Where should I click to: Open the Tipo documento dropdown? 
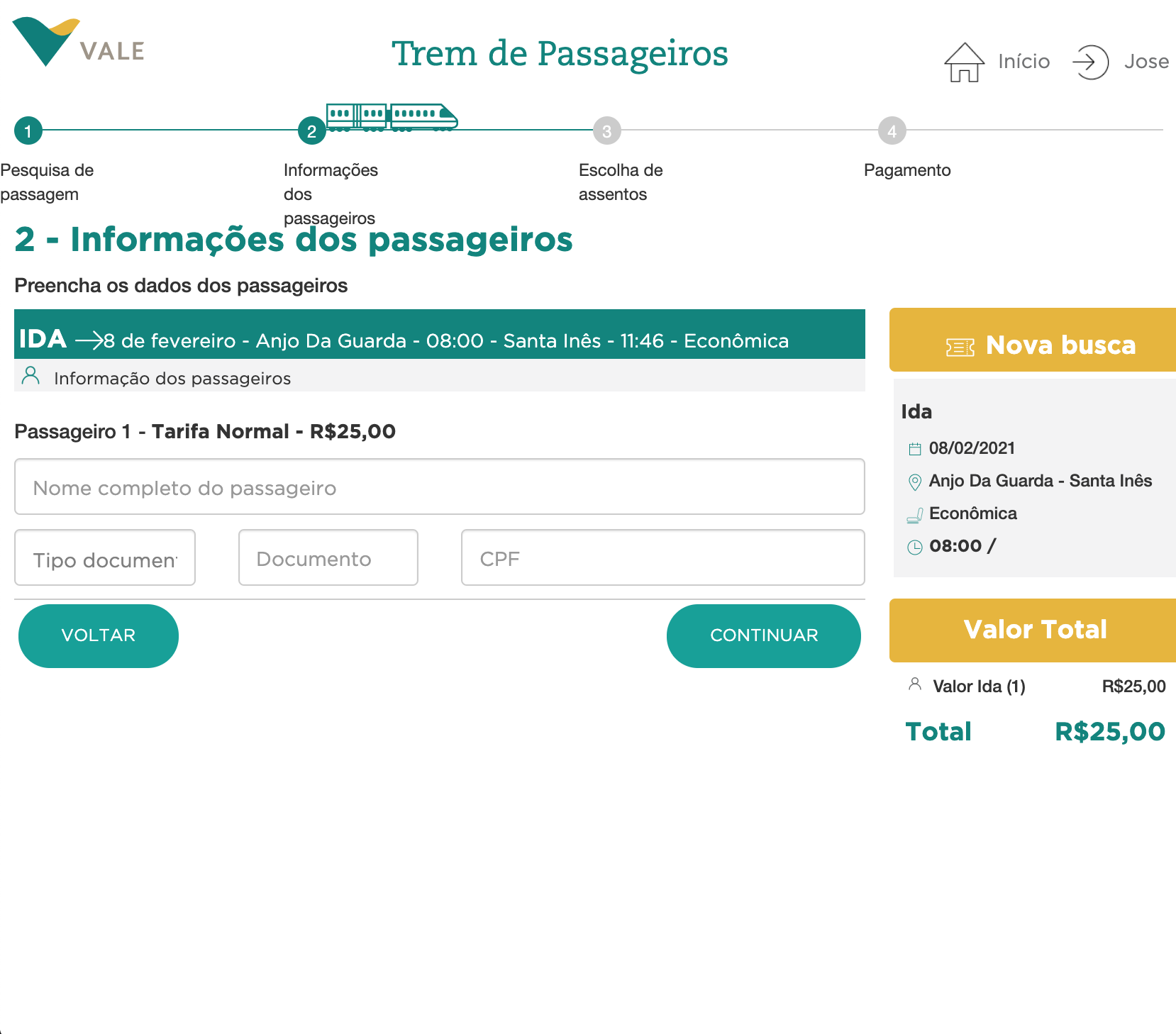coord(105,558)
